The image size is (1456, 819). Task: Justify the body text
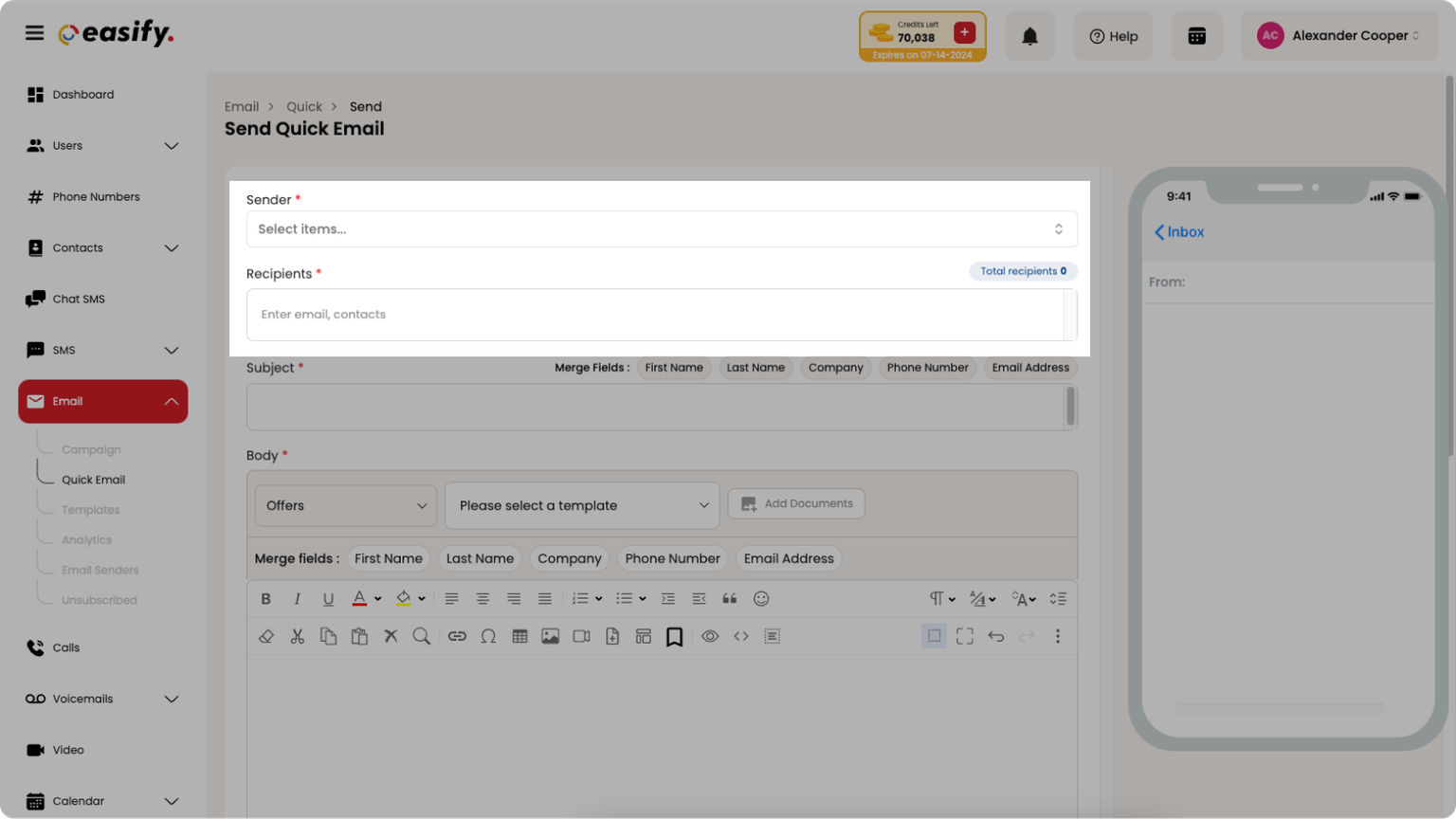click(545, 599)
